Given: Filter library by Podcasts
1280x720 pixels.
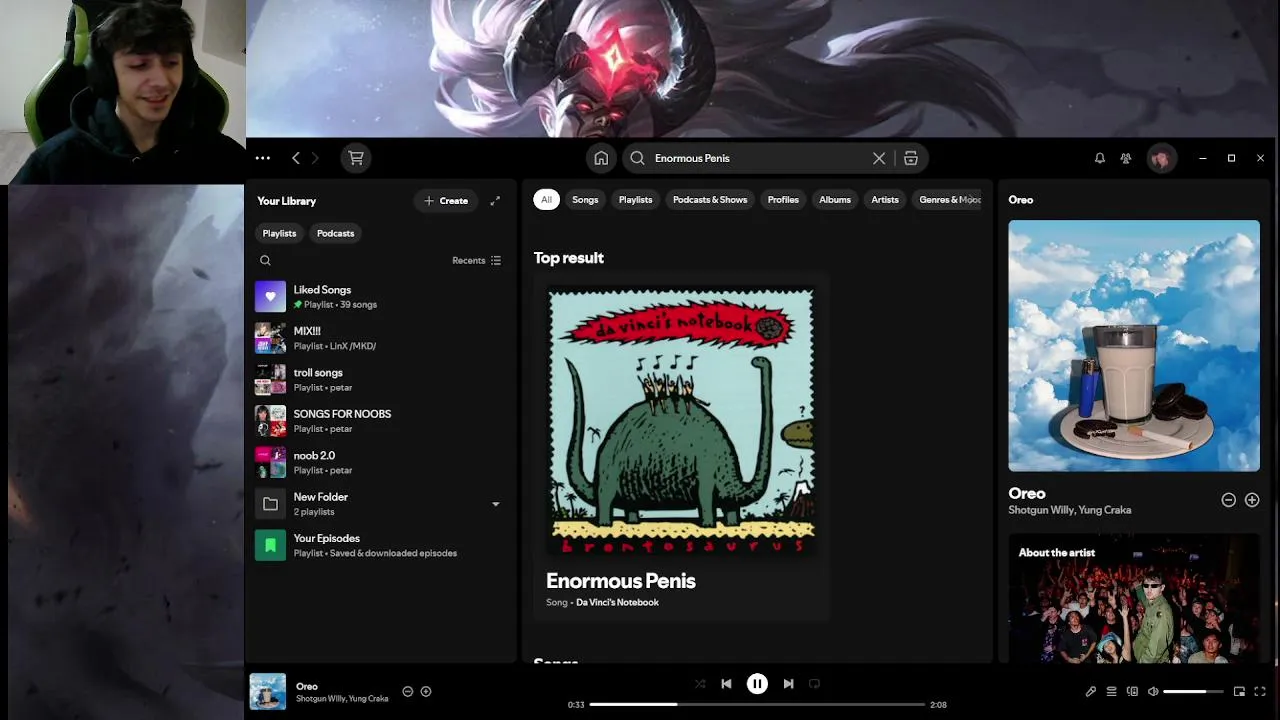Looking at the screenshot, I should pyautogui.click(x=335, y=233).
